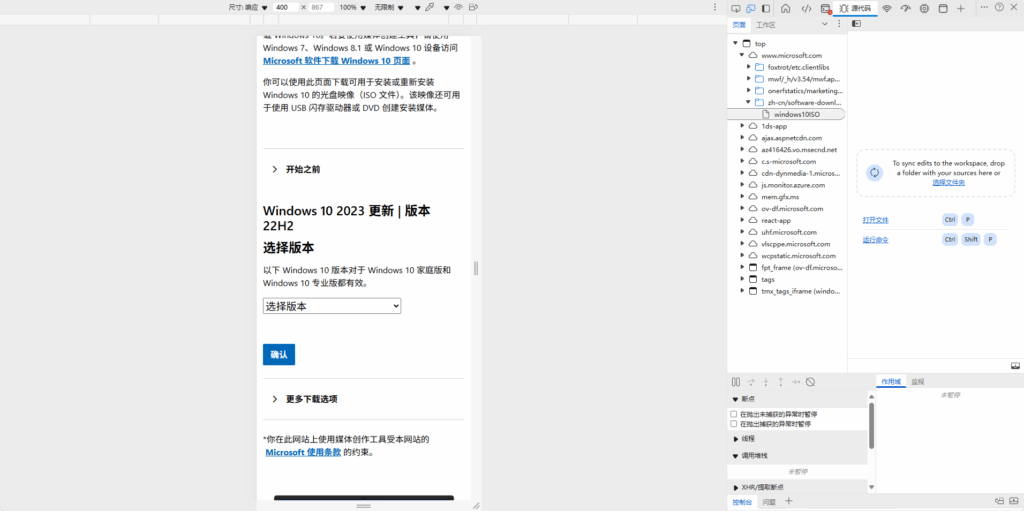Viewport: 1024px width, 511px height.
Task: Click the DevTools help question icon
Action: pos(999,7)
